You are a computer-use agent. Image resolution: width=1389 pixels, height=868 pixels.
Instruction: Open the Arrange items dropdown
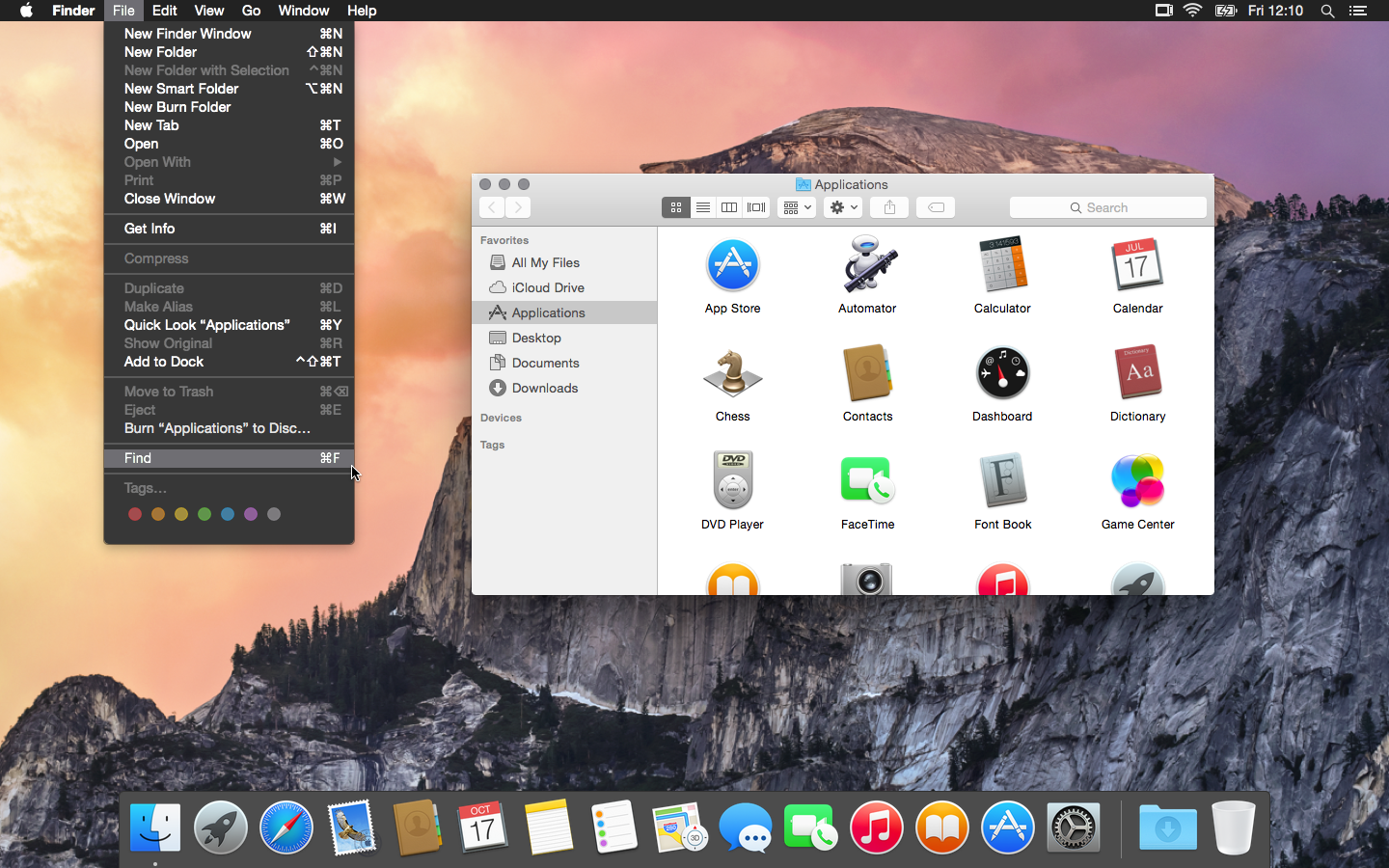[797, 207]
